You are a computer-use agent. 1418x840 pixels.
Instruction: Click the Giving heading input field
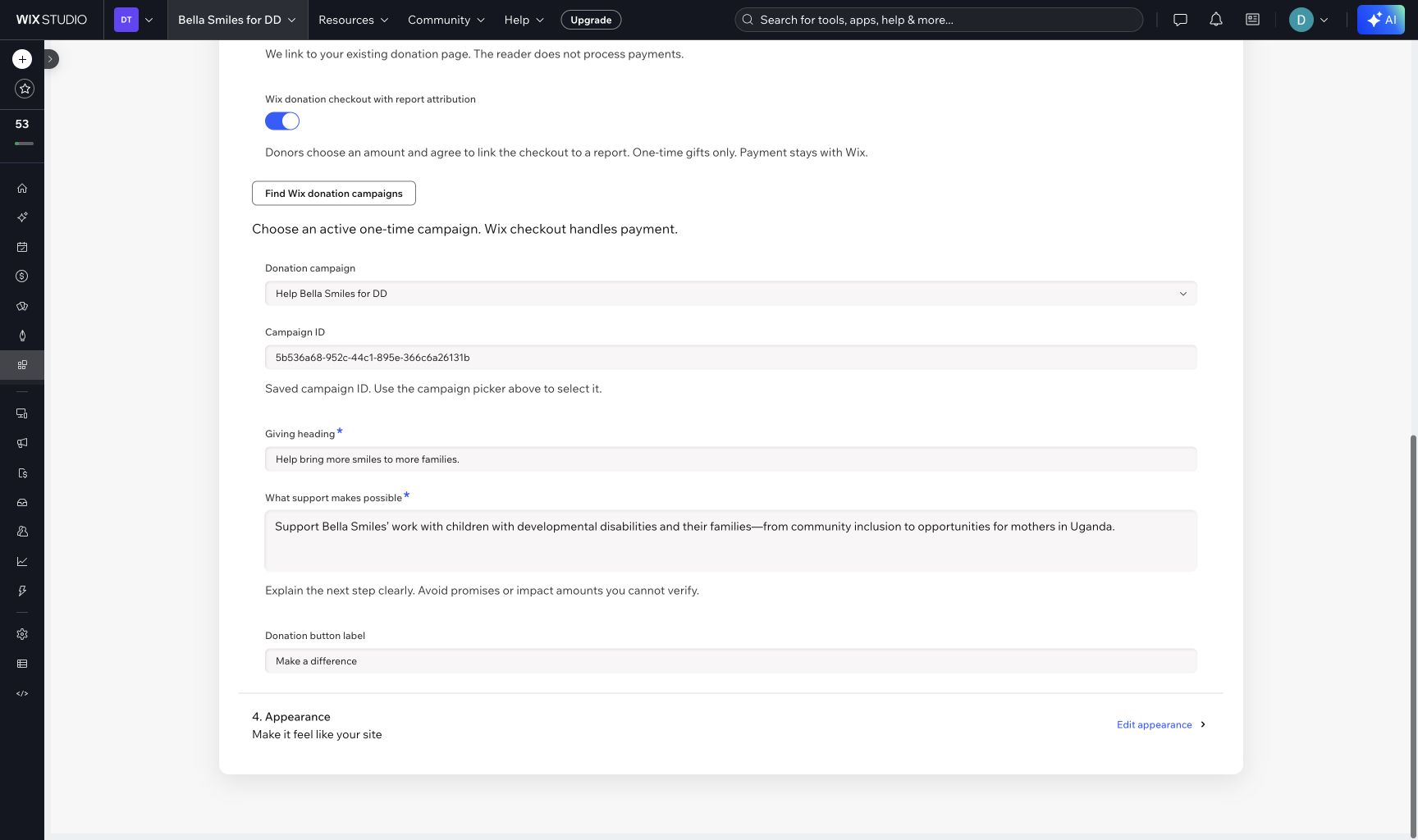[730, 459]
